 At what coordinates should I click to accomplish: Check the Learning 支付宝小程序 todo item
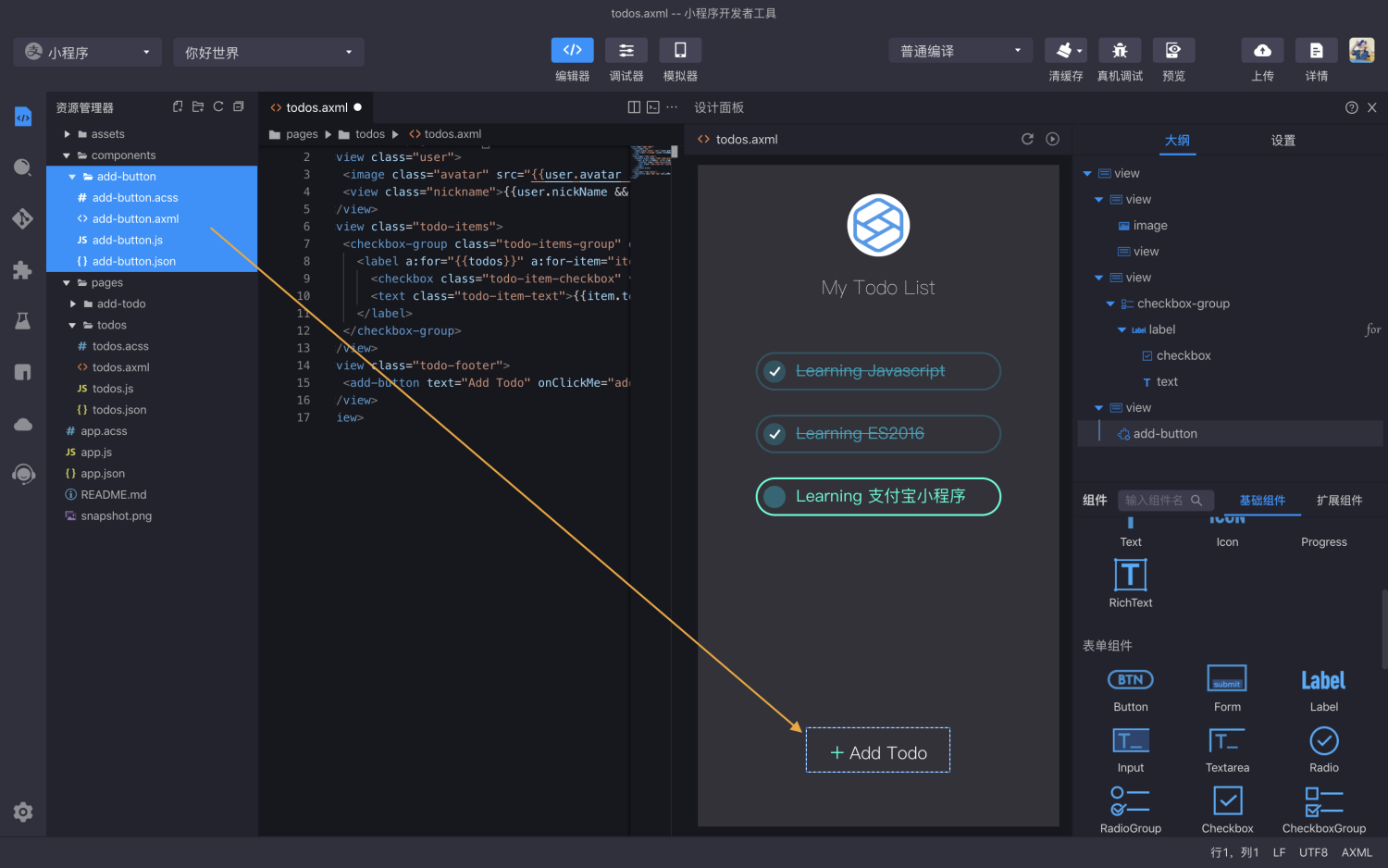pos(775,497)
